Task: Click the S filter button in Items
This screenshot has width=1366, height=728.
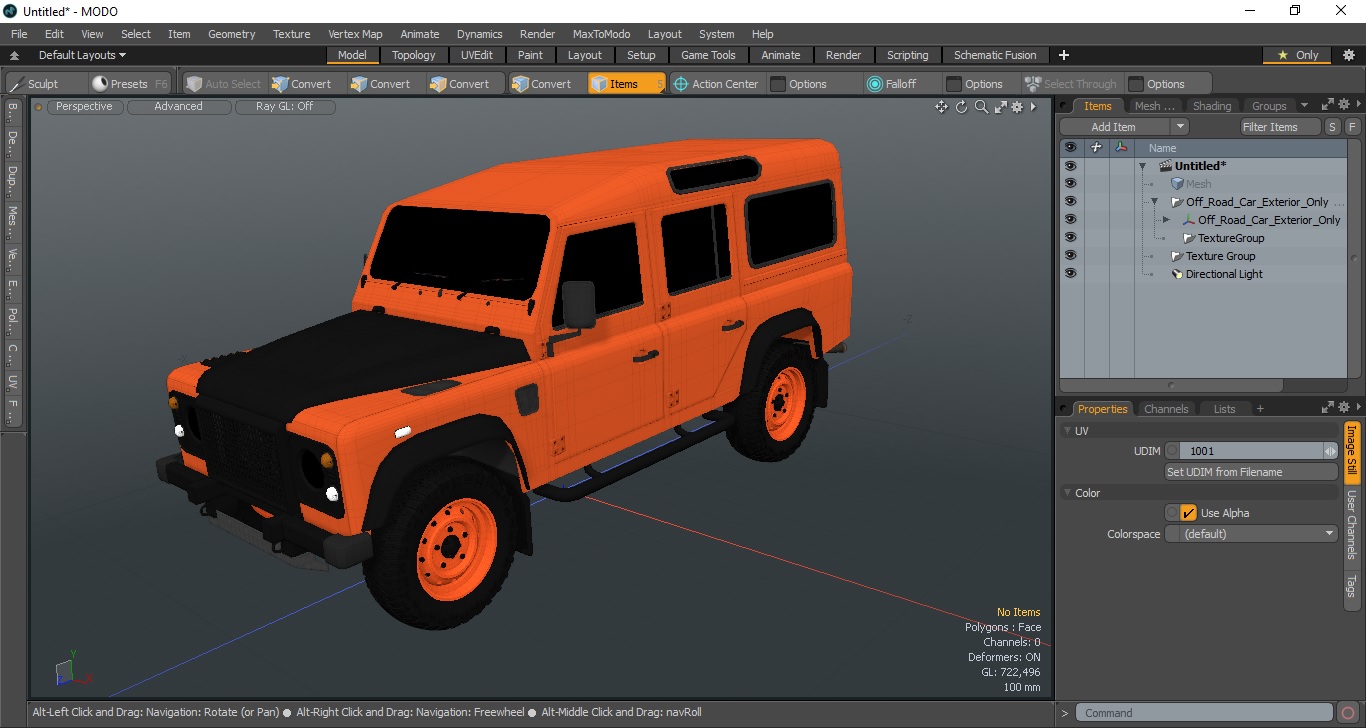Action: 1332,127
